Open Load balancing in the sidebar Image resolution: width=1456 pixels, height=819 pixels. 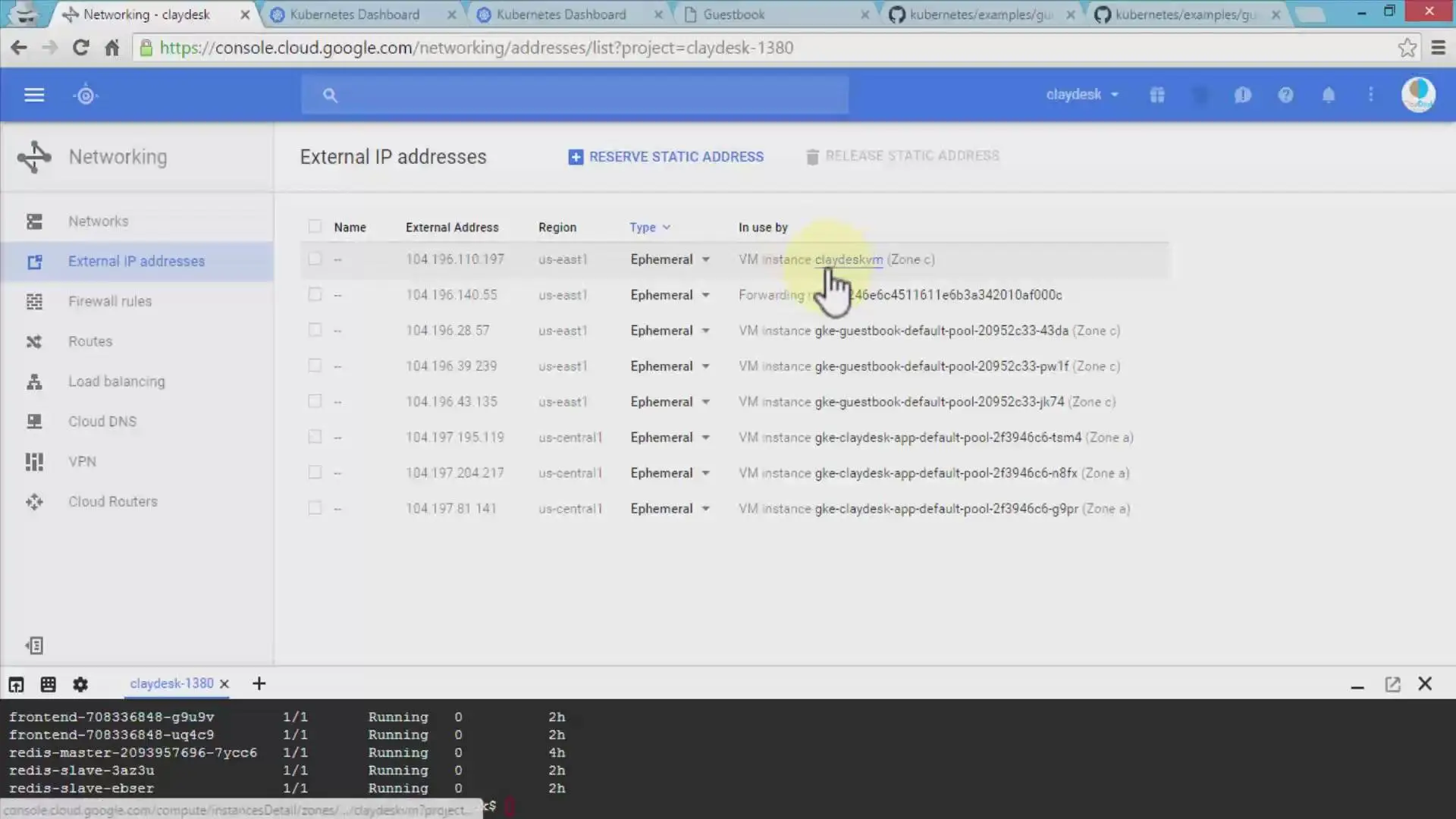[x=137, y=382]
